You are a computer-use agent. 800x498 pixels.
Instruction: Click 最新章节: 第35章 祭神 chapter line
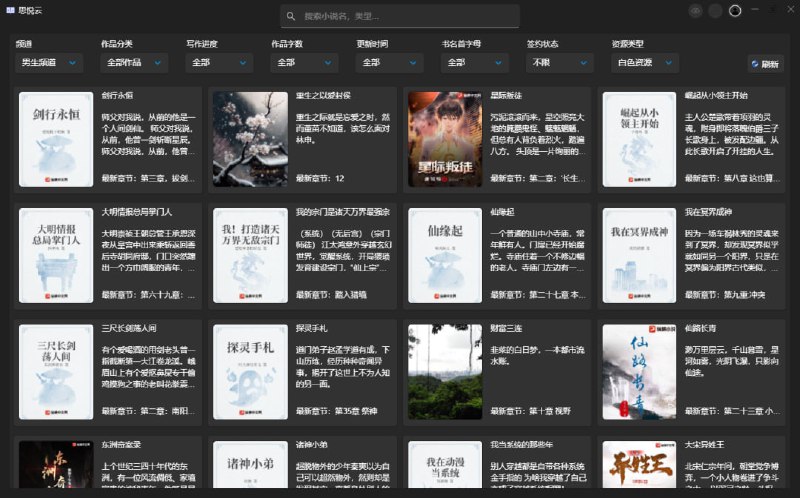coord(336,411)
